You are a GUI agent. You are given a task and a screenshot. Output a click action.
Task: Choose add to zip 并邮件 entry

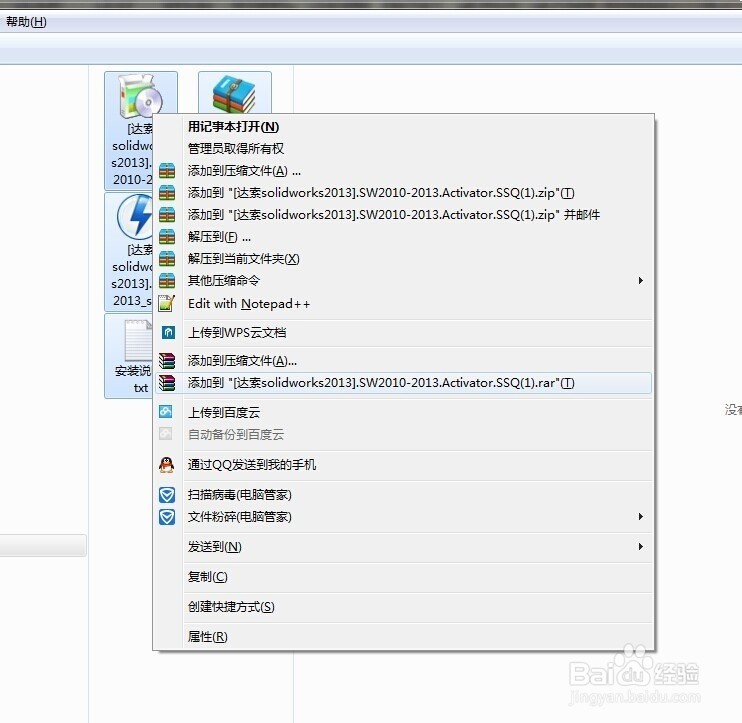394,215
